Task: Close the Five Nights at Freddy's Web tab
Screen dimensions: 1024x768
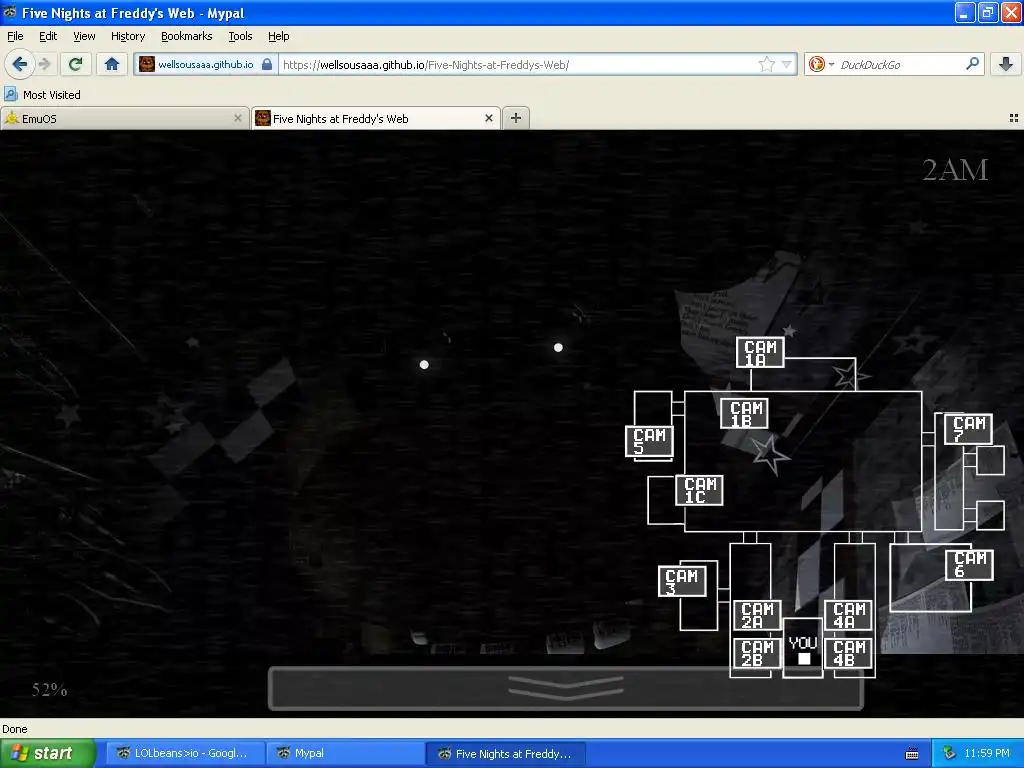Action: point(488,118)
